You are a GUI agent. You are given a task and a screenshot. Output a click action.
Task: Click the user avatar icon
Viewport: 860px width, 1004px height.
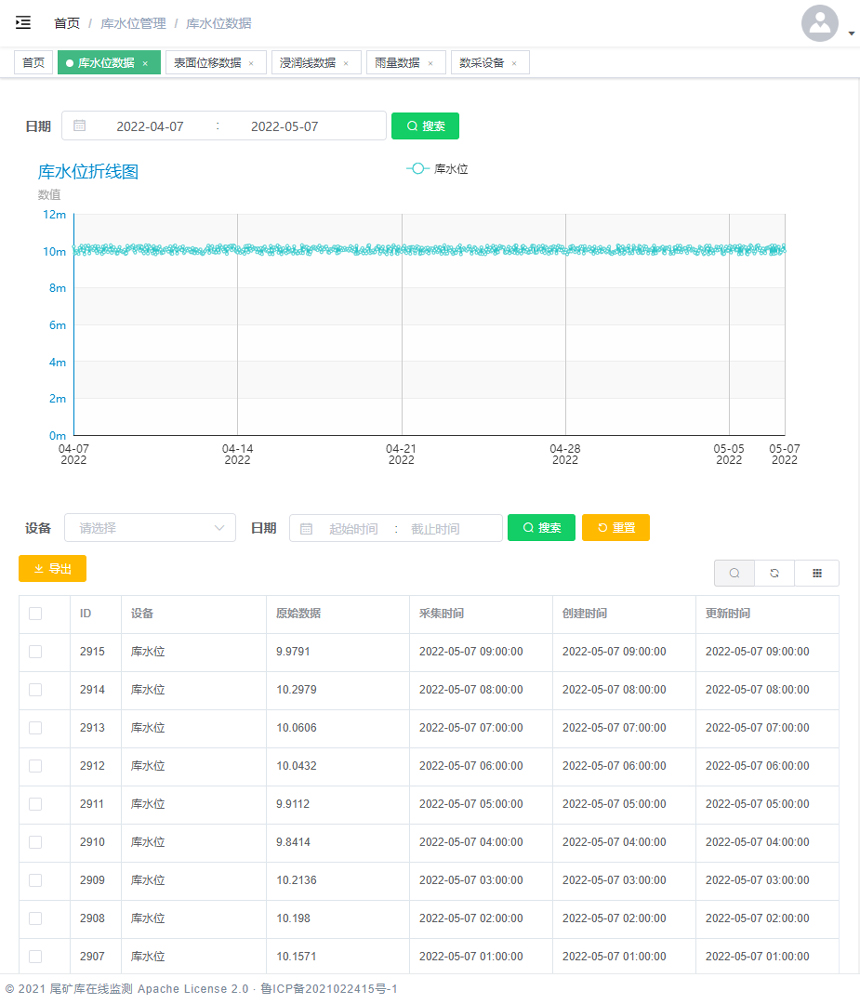(819, 23)
